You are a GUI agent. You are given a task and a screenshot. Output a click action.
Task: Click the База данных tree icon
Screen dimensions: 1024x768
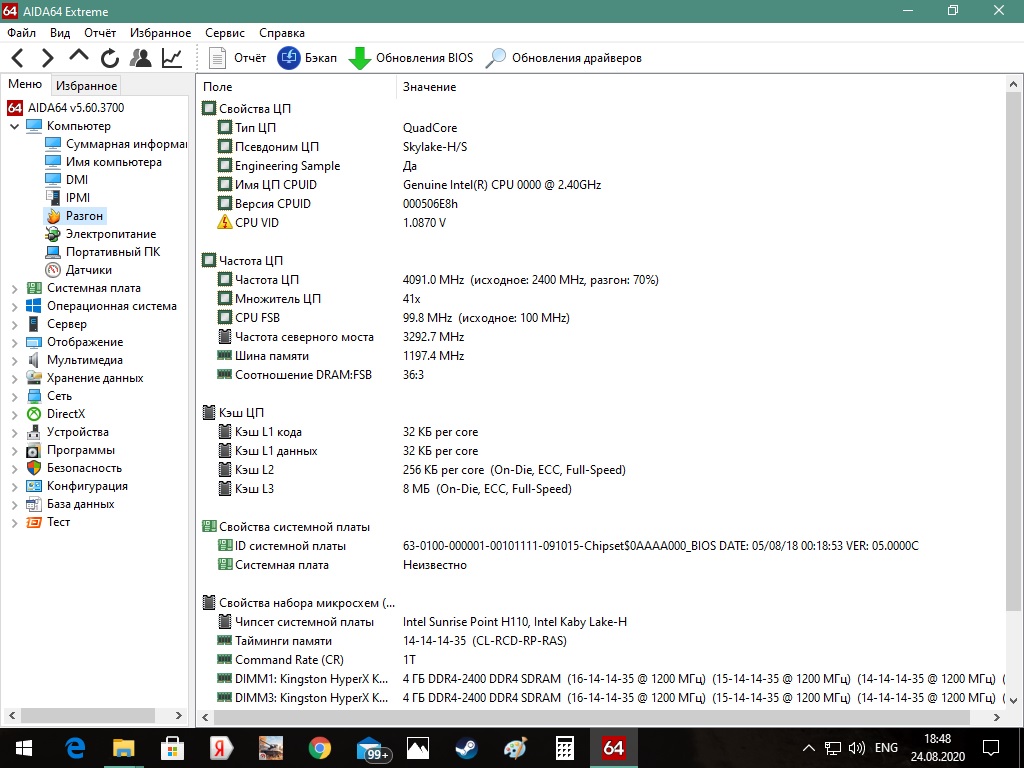(34, 504)
